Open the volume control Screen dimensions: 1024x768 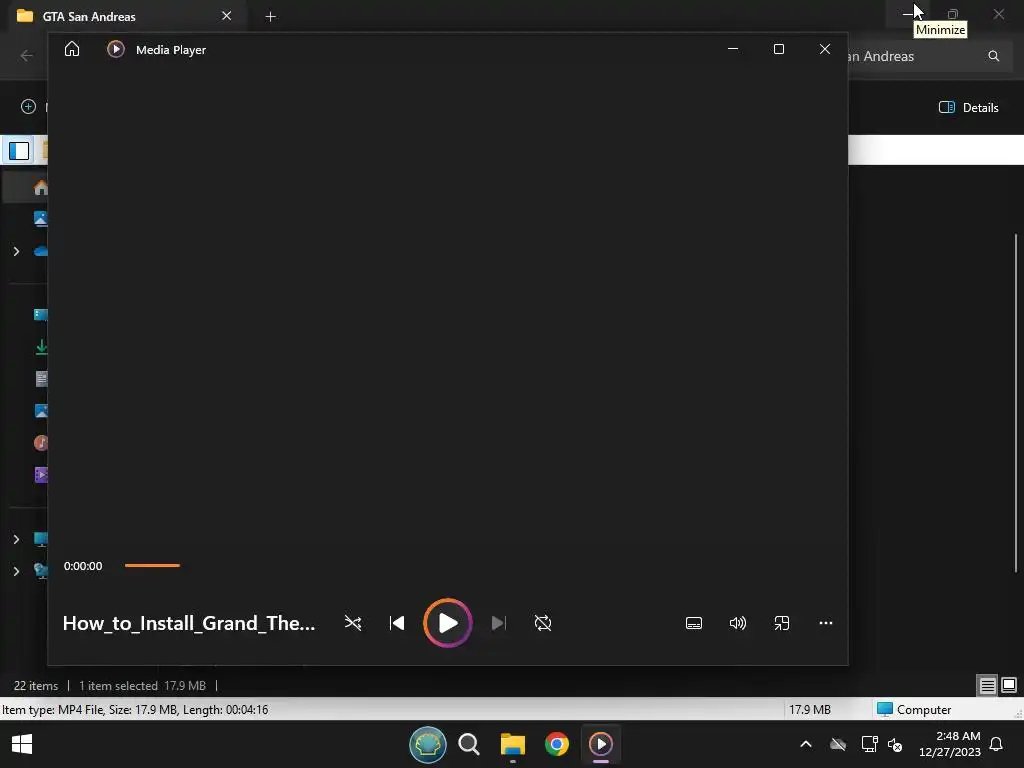coord(737,623)
